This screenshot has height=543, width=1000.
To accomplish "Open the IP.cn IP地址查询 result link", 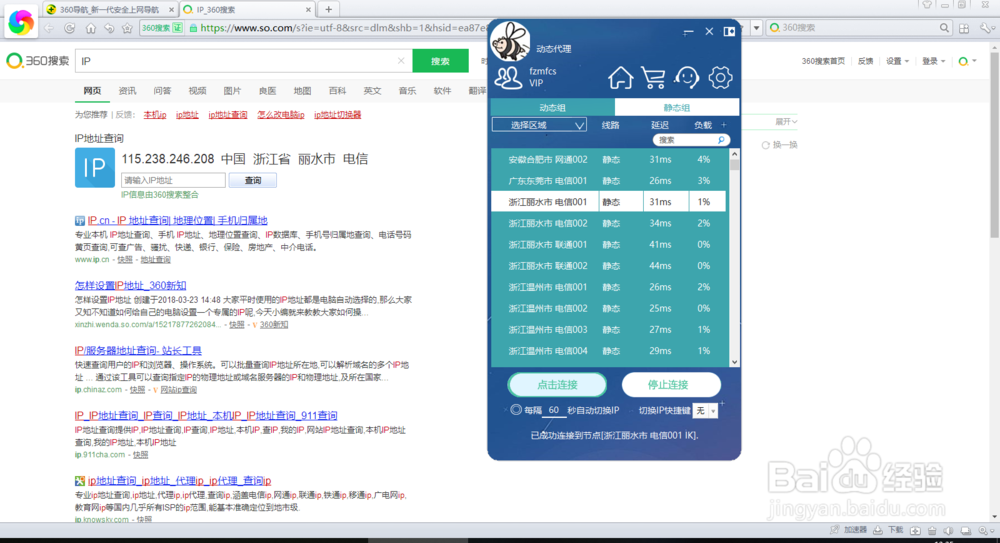I will pos(177,220).
